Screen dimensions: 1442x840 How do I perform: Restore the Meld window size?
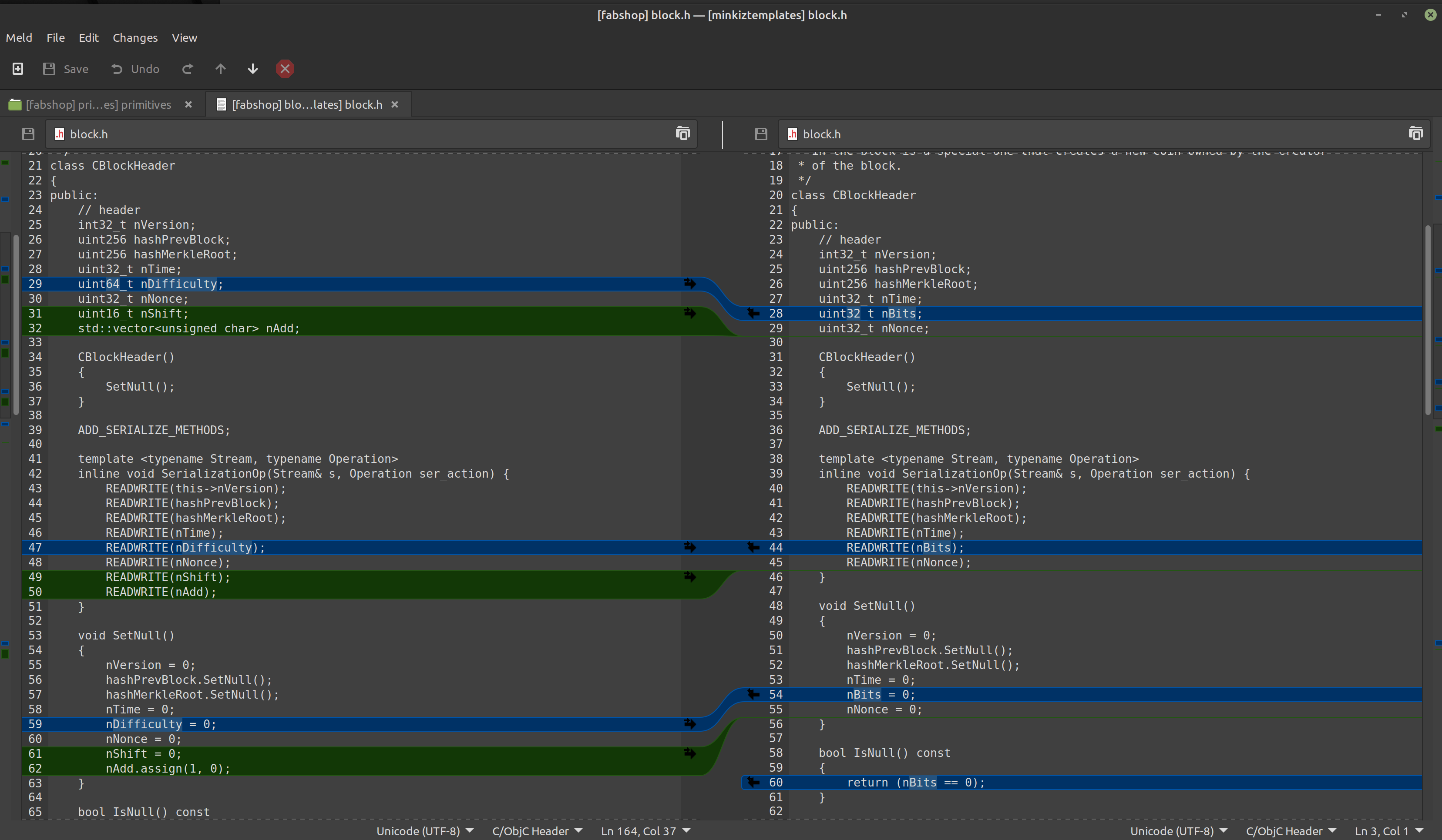click(x=1404, y=15)
